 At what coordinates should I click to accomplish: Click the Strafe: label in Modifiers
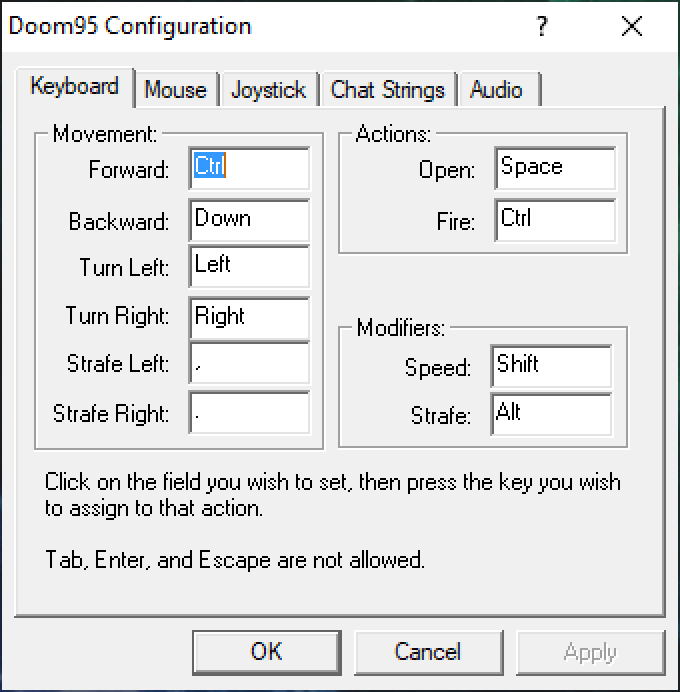click(441, 415)
